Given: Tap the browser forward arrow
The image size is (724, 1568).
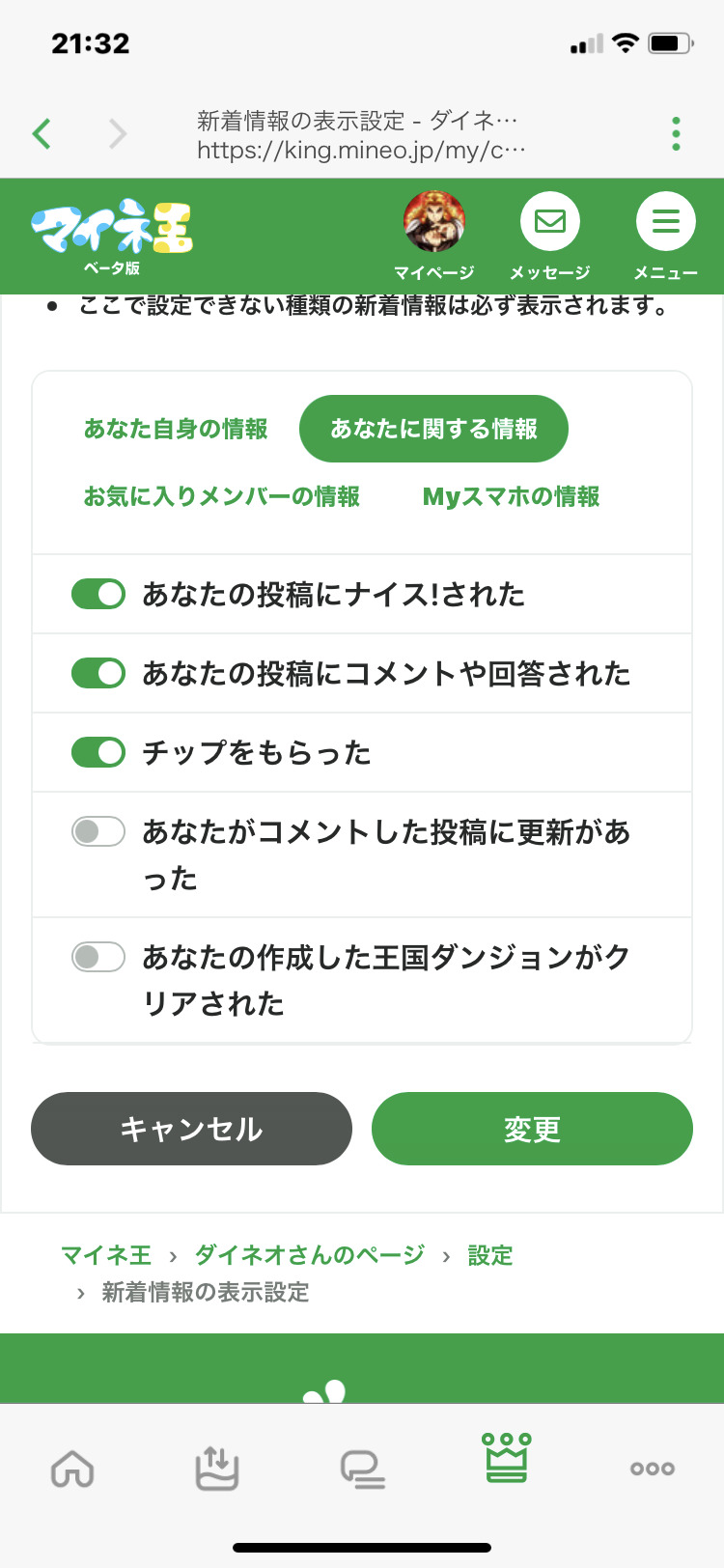Looking at the screenshot, I should [x=117, y=133].
